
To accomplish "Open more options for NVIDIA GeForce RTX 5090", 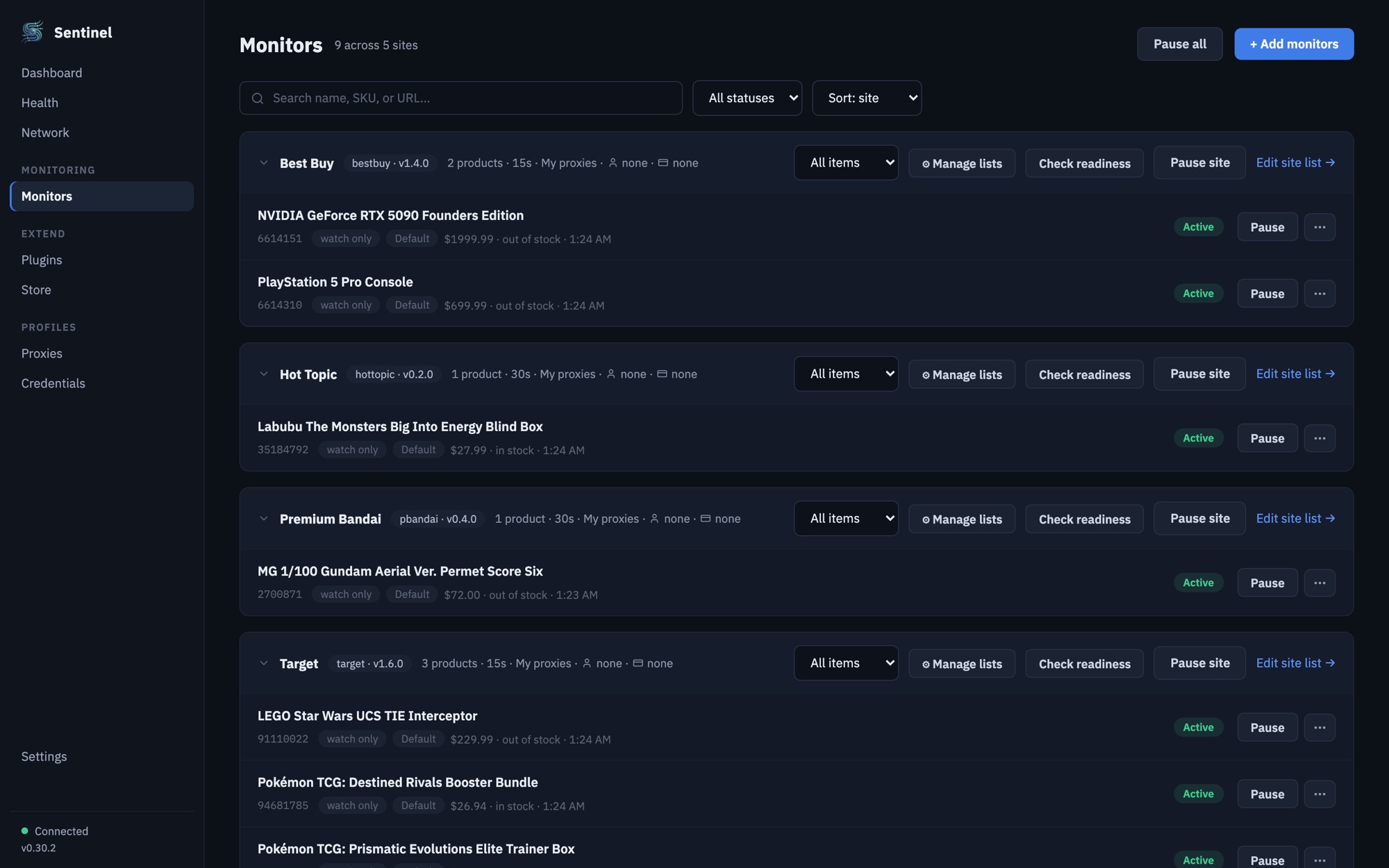I will pyautogui.click(x=1320, y=227).
